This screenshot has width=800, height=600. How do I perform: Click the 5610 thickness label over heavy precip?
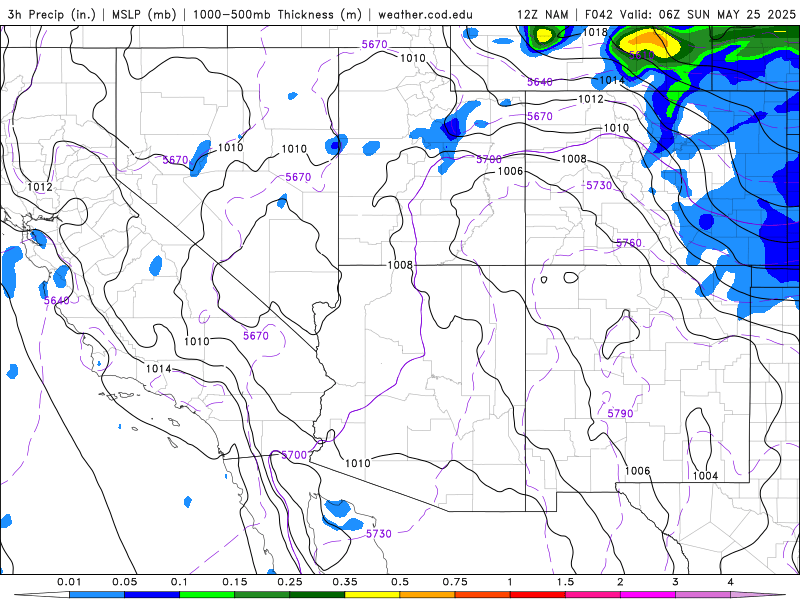(x=641, y=55)
